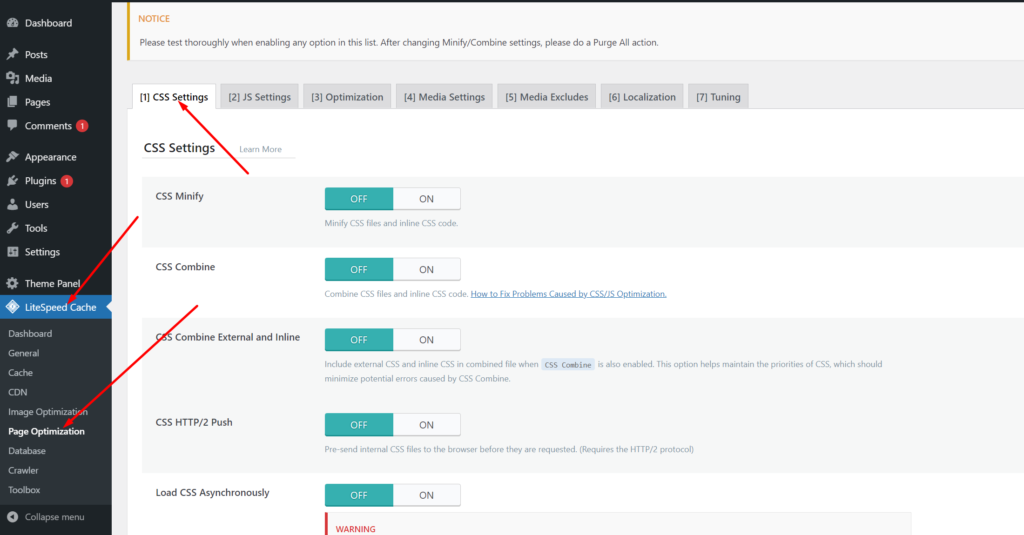This screenshot has height=535, width=1024.
Task: Select Page Optimization submenu item
Action: [46, 432]
